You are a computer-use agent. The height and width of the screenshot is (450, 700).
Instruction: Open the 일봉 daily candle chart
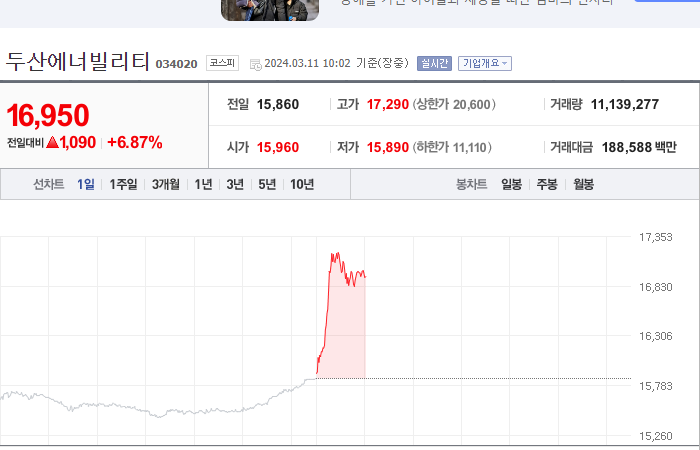pyautogui.click(x=511, y=184)
